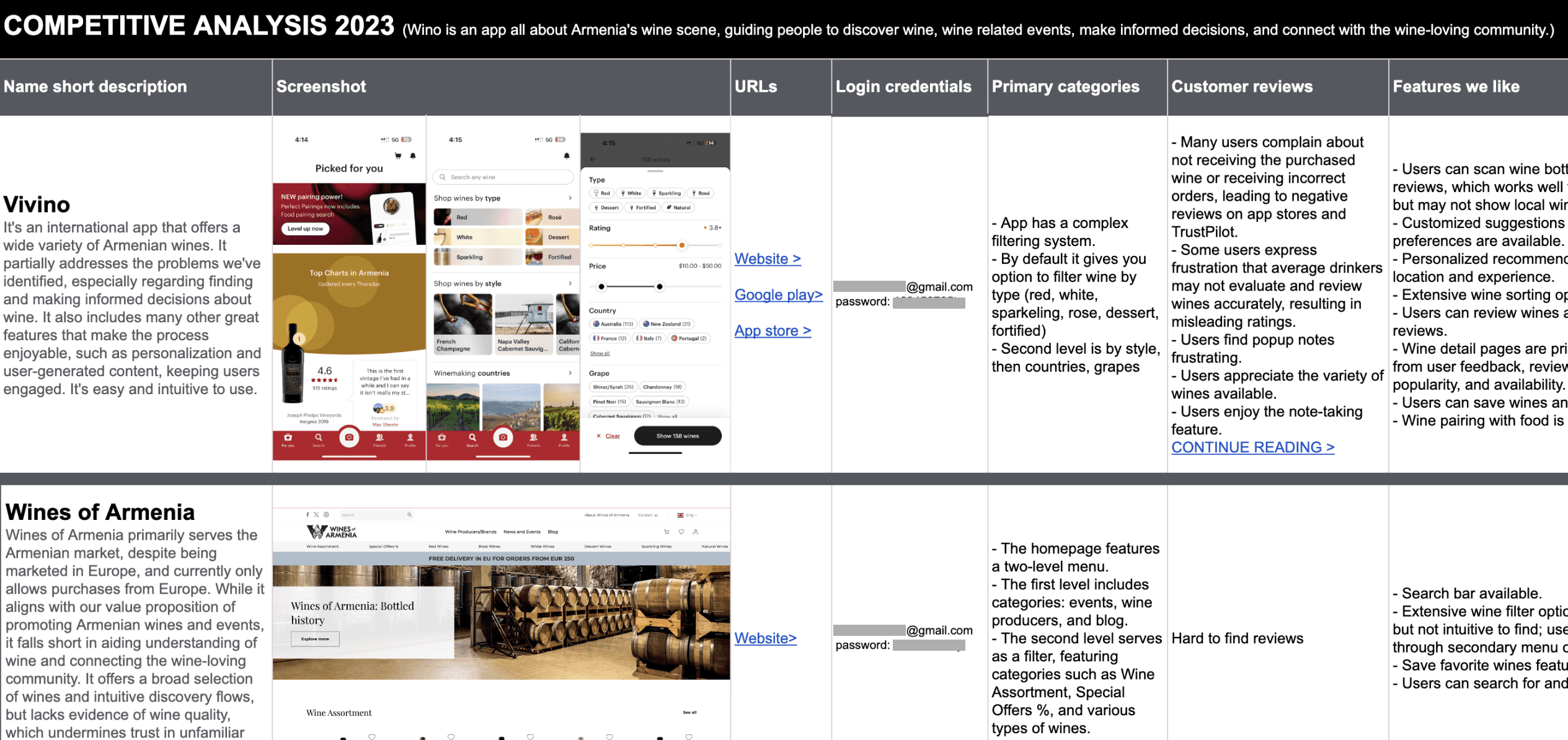Screen dimensions: 1568x740
Task: Click the CONTINUE READING link
Action: click(1252, 447)
